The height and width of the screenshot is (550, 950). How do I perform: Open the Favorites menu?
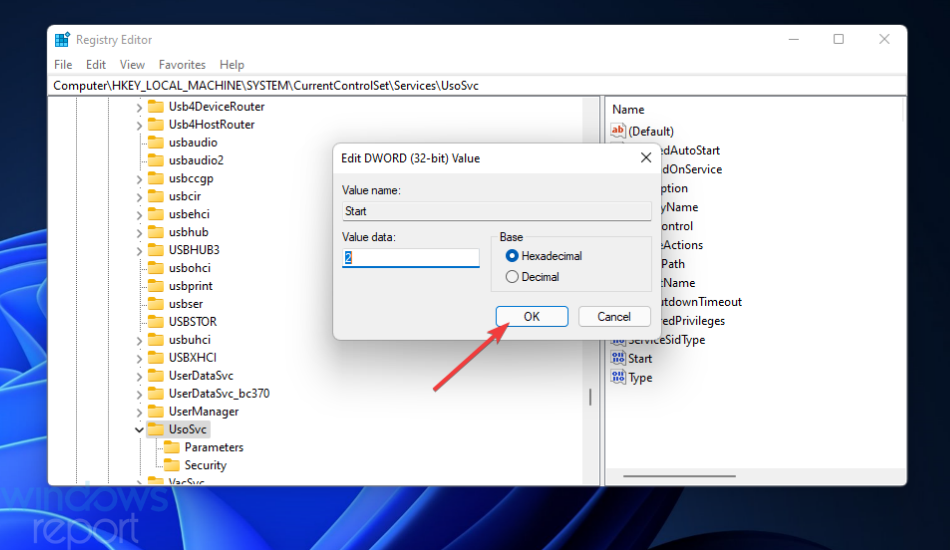click(182, 65)
